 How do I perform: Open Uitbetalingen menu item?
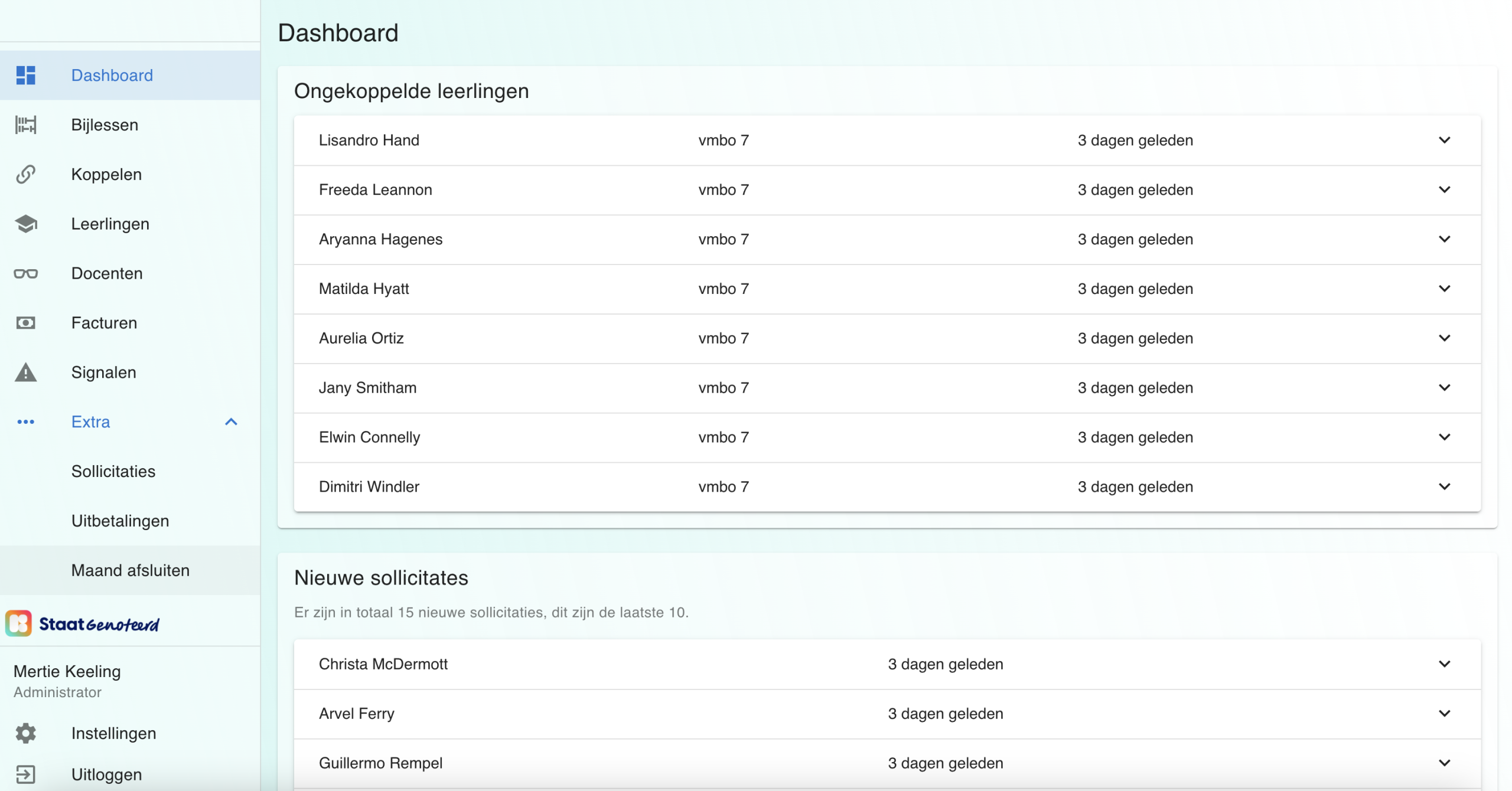(120, 521)
